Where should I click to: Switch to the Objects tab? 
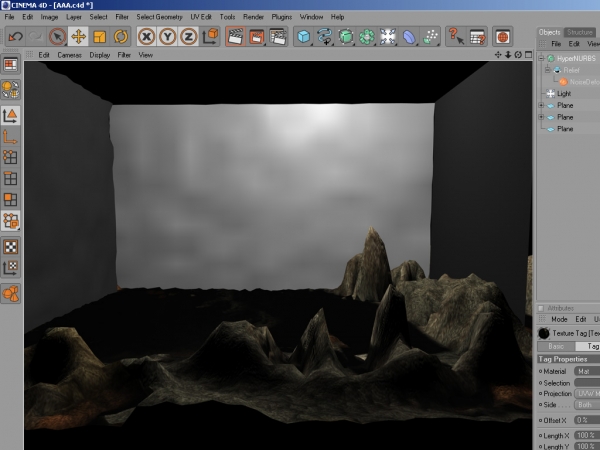(x=549, y=32)
